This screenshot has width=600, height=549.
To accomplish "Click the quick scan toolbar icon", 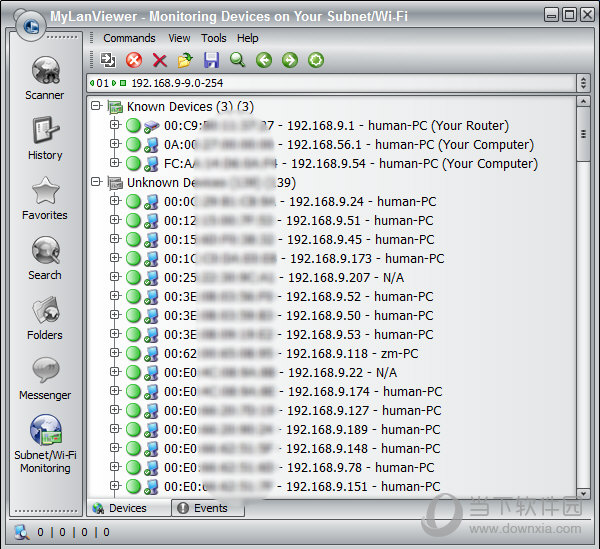I will coord(108,60).
